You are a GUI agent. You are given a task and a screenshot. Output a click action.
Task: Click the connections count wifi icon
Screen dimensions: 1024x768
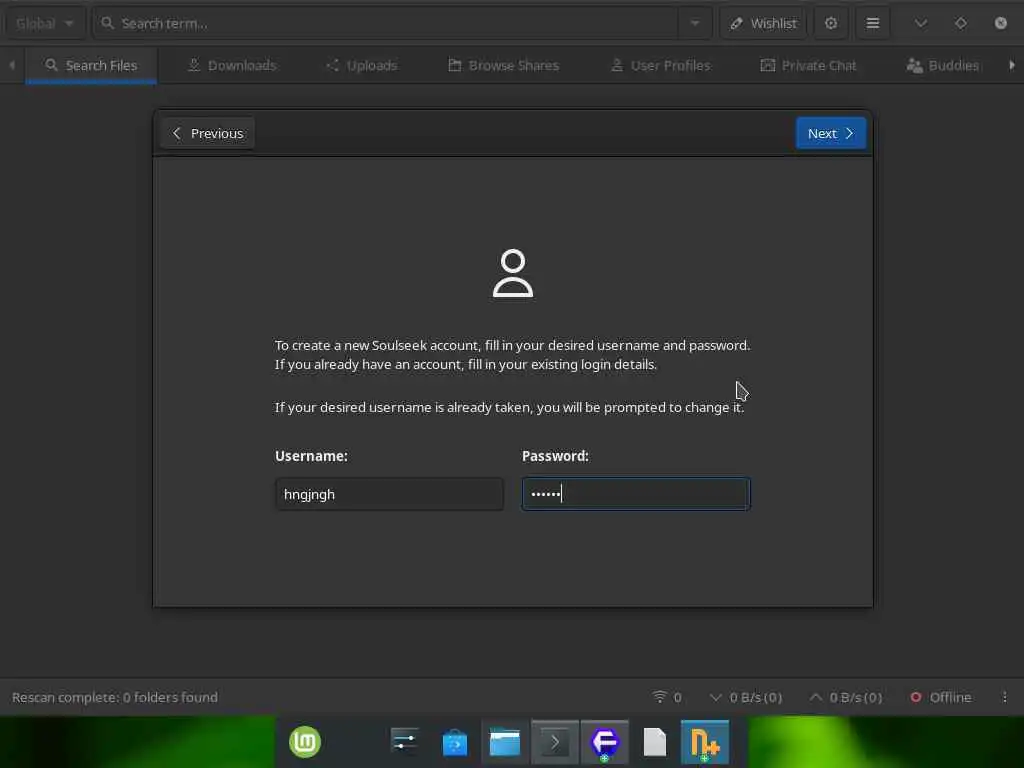[660, 697]
